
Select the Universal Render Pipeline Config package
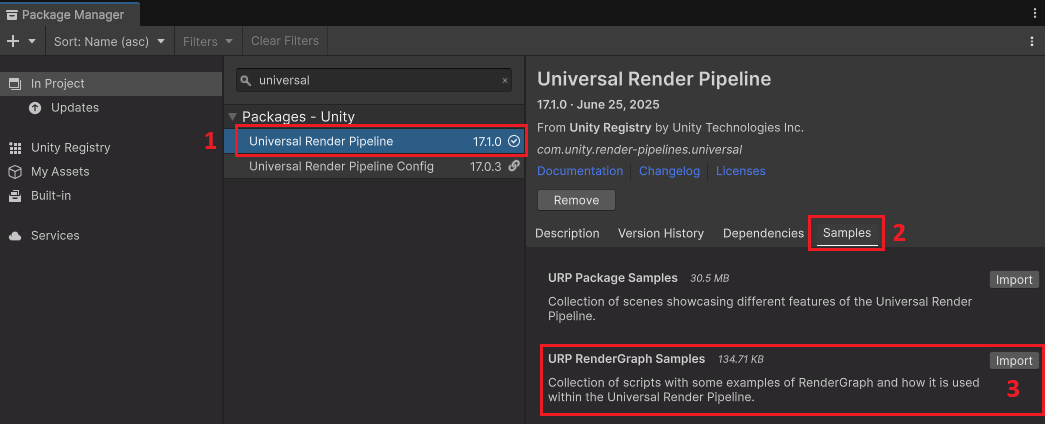375,166
